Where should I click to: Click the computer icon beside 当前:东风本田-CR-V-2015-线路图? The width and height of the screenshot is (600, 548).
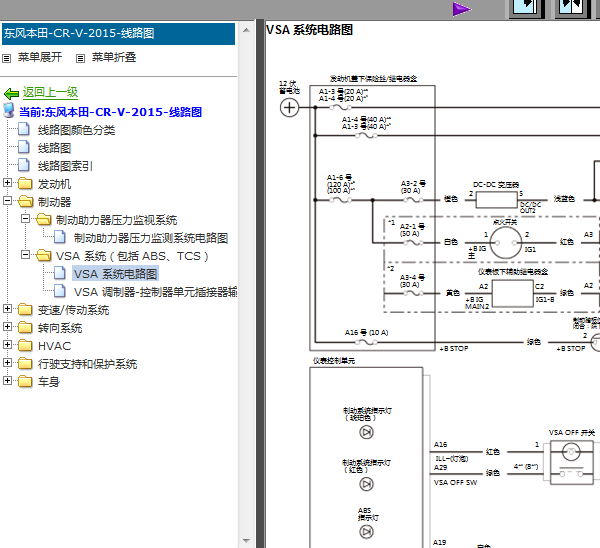(x=9, y=110)
